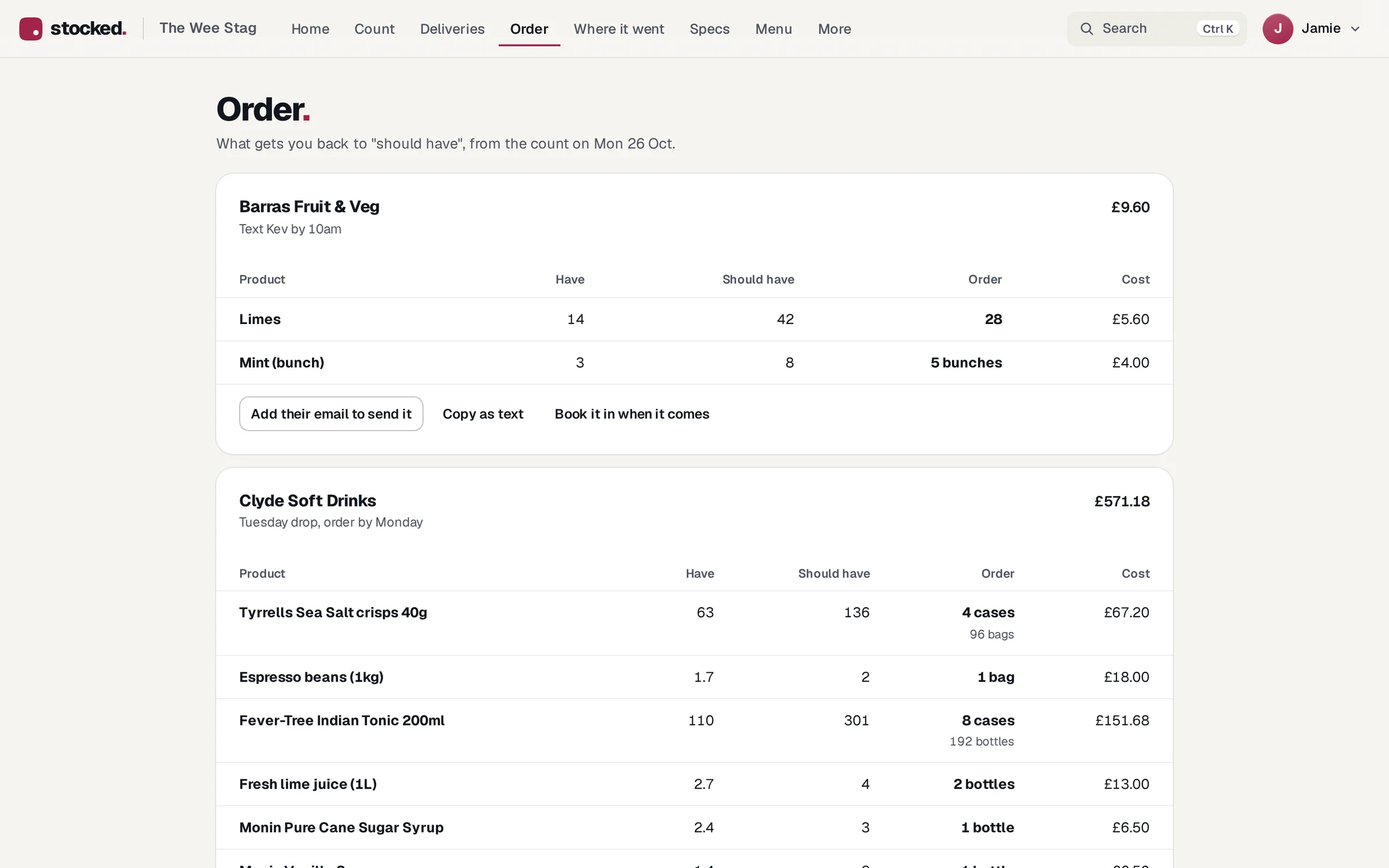
Task: Select the Mint (bunch) product
Action: [281, 362]
